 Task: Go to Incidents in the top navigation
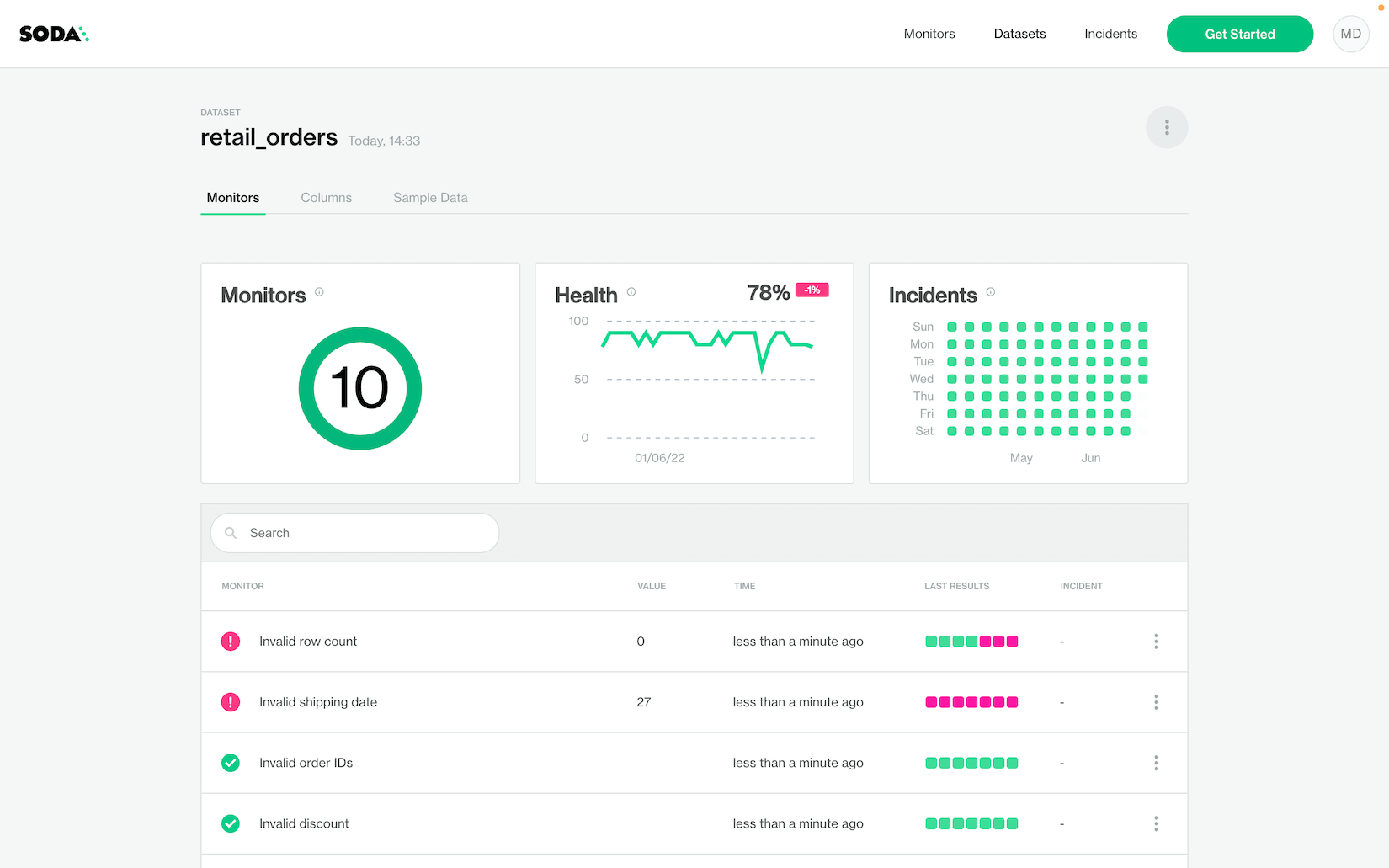point(1110,34)
